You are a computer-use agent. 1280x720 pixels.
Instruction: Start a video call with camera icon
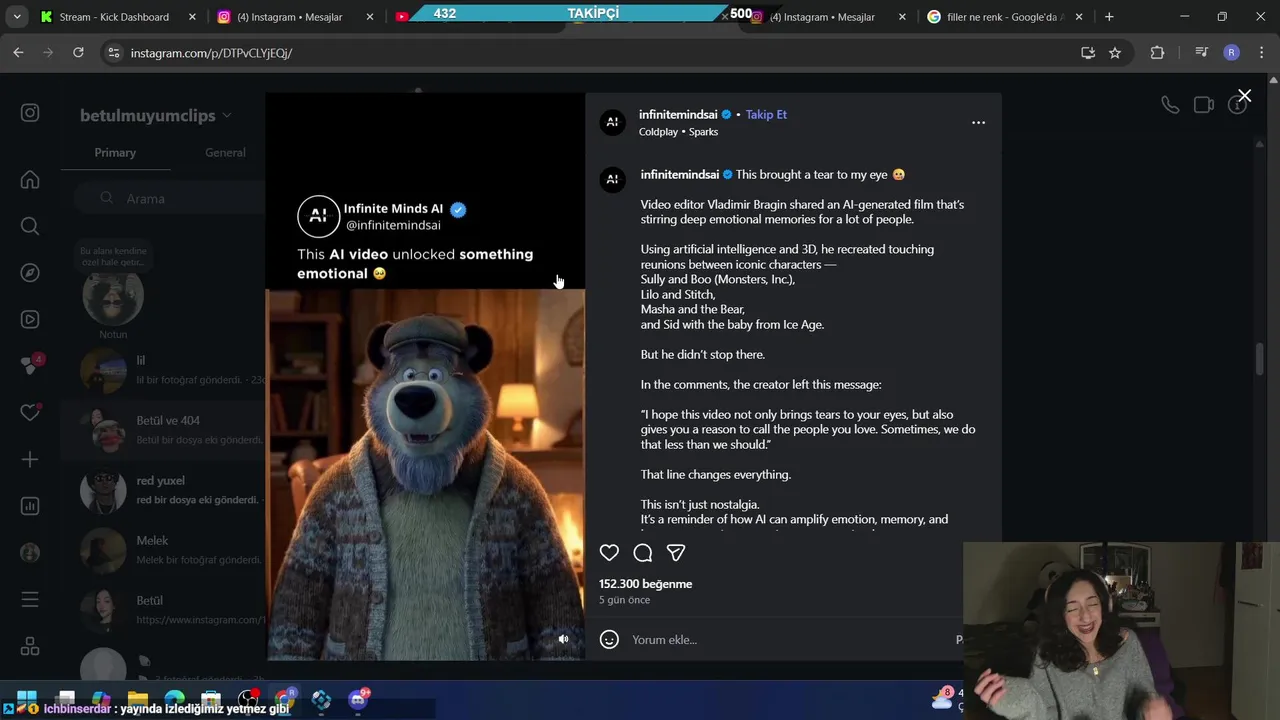point(1204,105)
